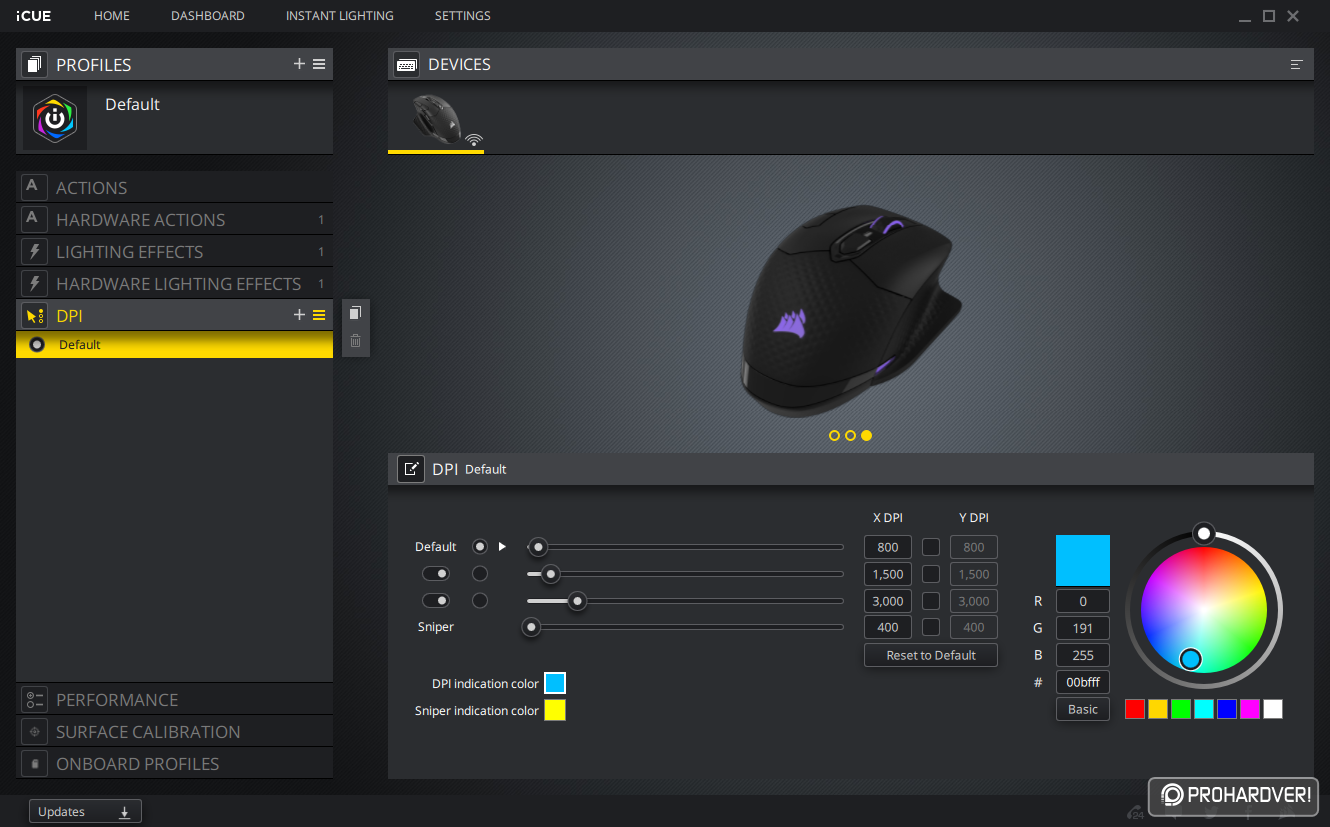This screenshot has width=1330, height=827.
Task: Open the Dashboard tab
Action: 208,16
